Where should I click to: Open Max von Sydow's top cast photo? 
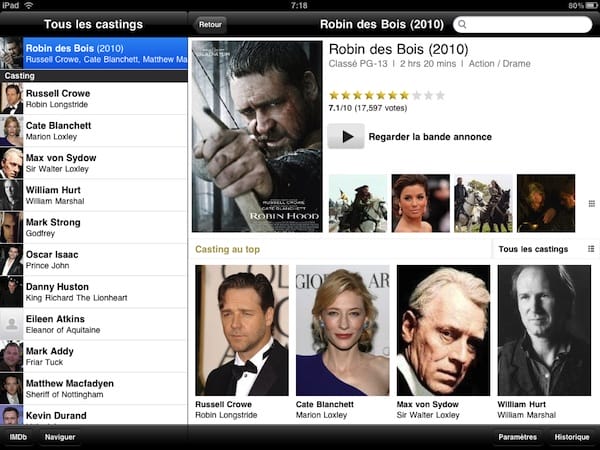pos(443,330)
